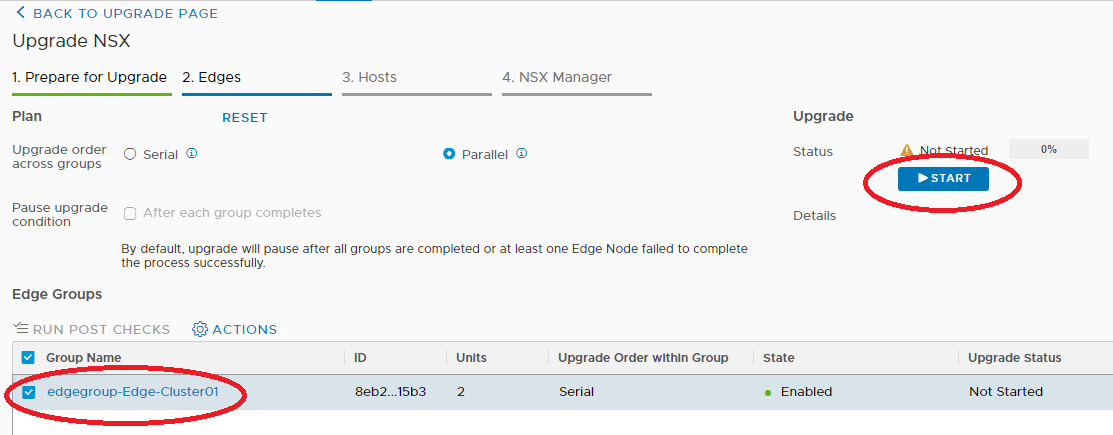
Task: Click the START upgrade button
Action: (943, 179)
